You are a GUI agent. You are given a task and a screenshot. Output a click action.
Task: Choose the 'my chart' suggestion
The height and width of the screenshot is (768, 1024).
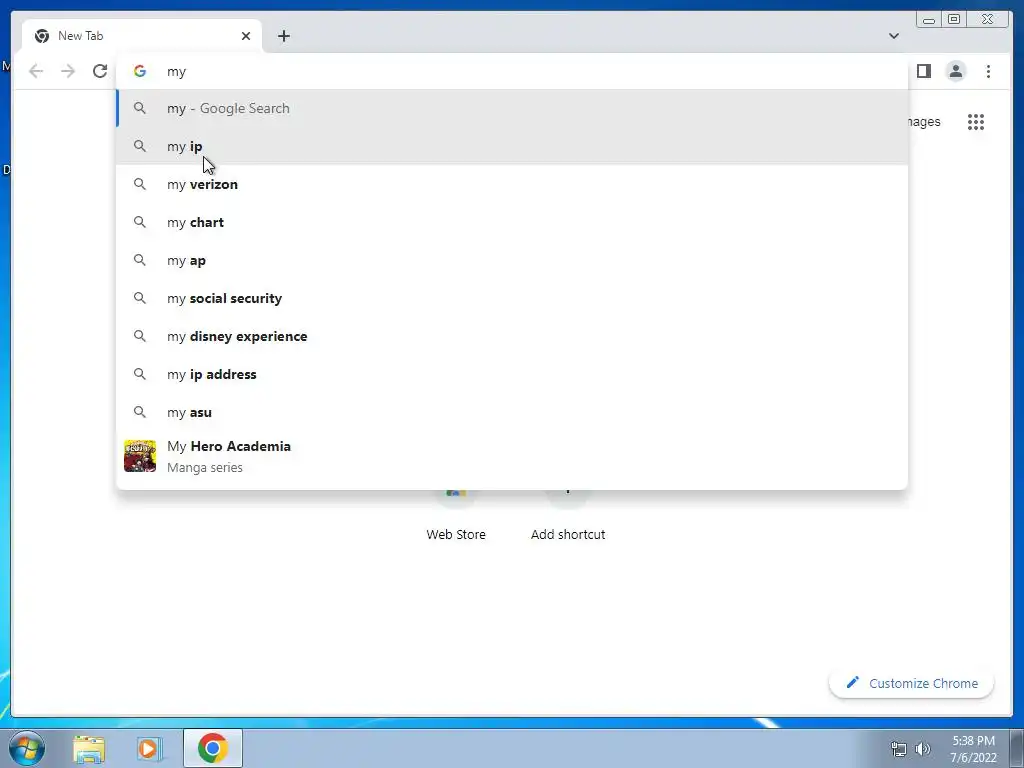(x=512, y=222)
